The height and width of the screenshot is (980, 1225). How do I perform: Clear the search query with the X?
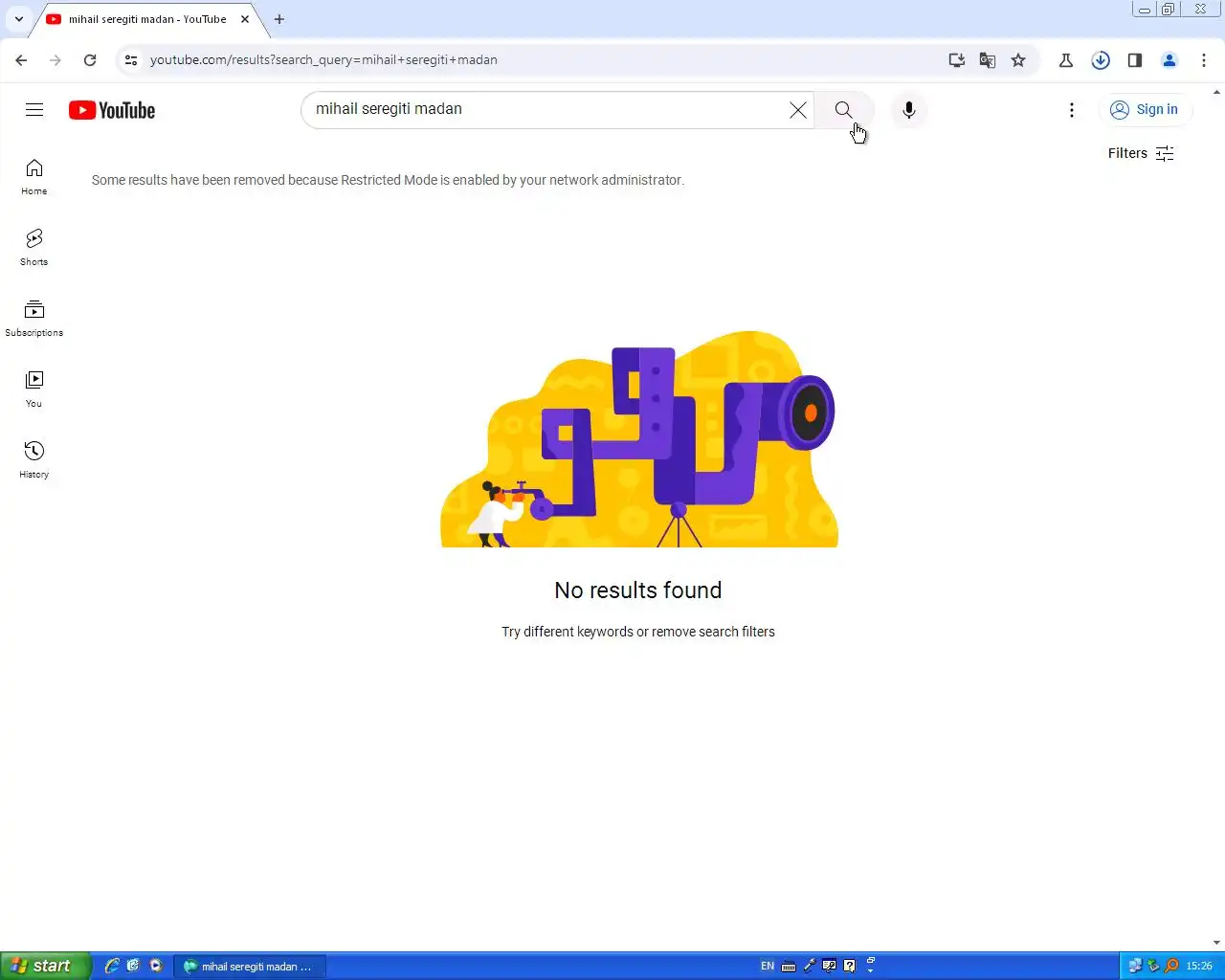(798, 110)
